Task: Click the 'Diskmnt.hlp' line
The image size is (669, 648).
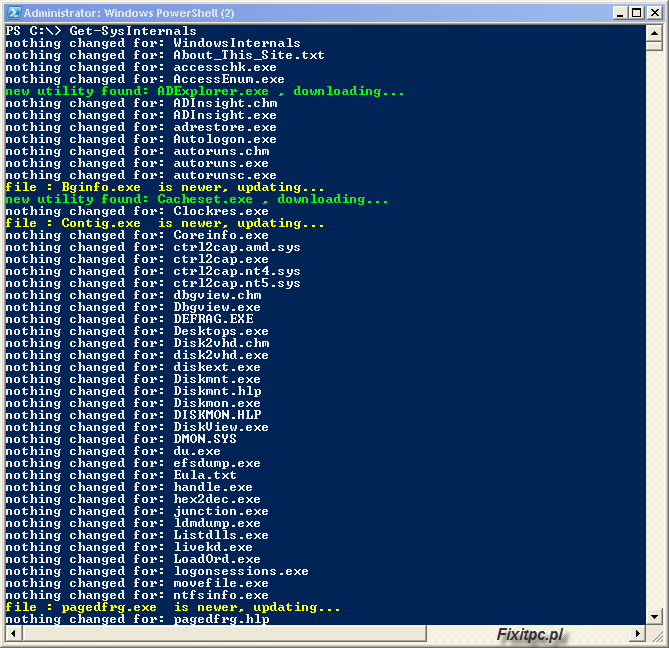Action: pyautogui.click(x=133, y=391)
